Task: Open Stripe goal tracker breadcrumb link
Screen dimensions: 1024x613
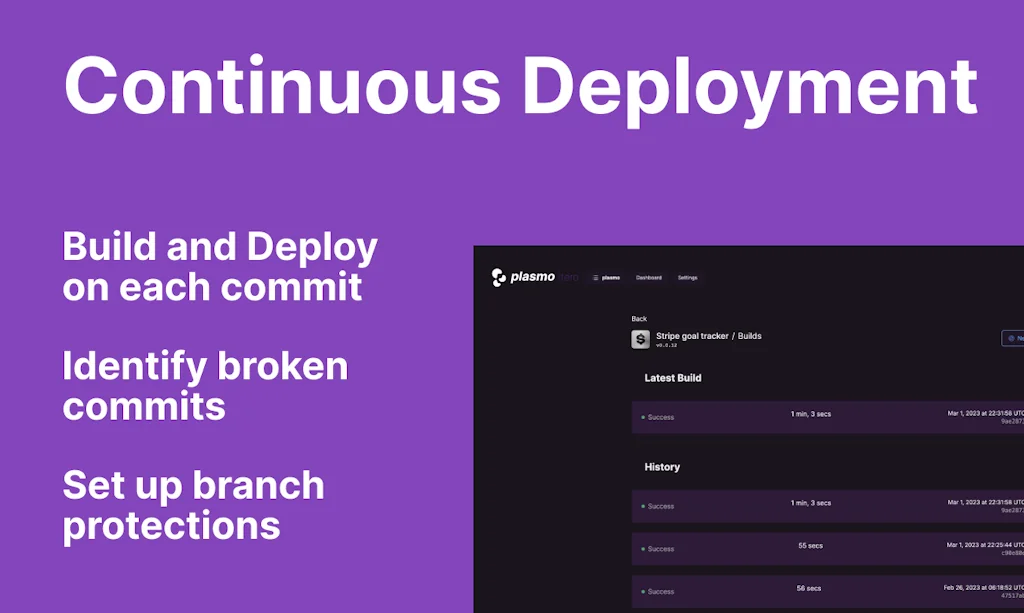Action: pos(692,336)
